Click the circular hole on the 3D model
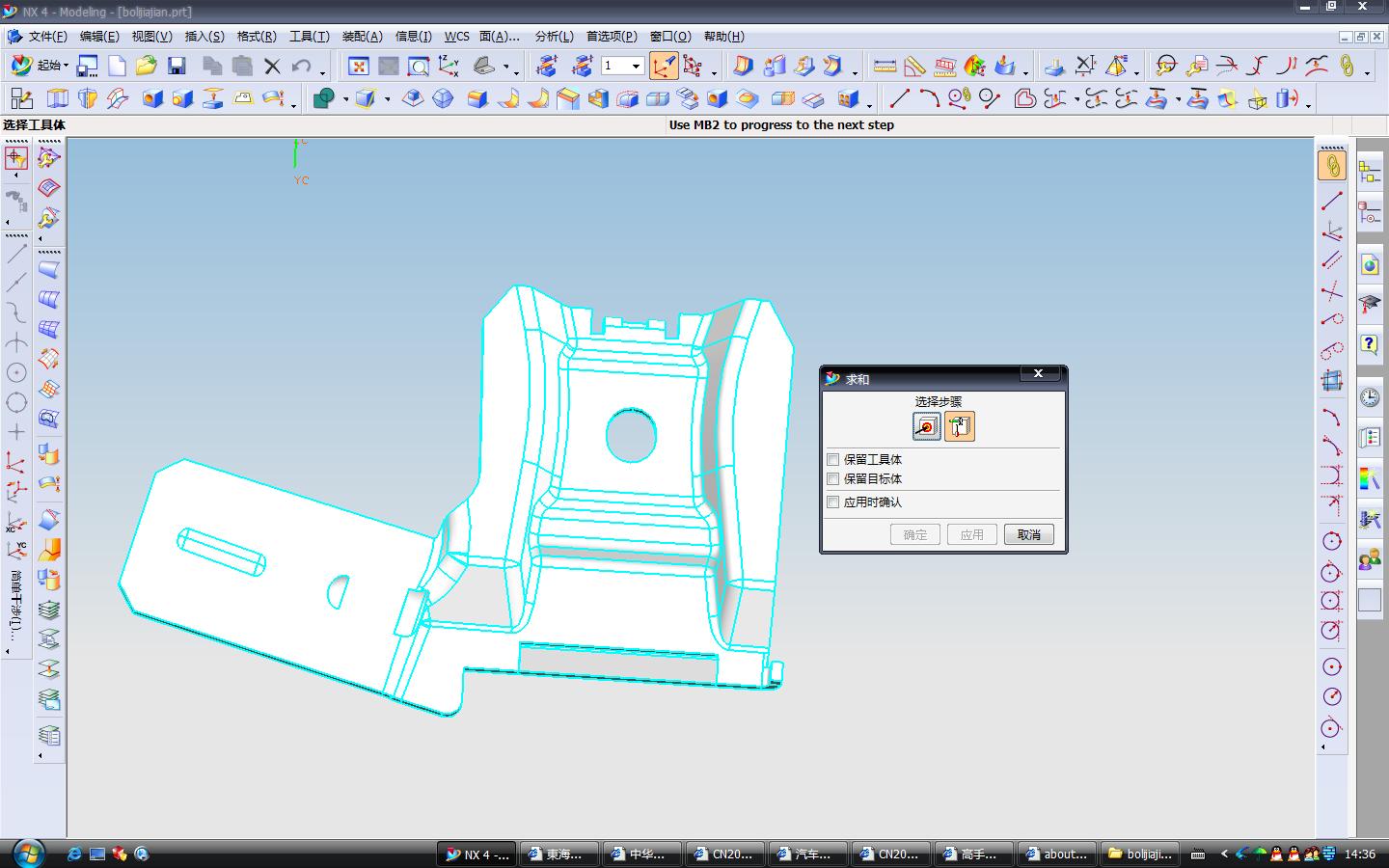The image size is (1389, 868). pos(631,434)
